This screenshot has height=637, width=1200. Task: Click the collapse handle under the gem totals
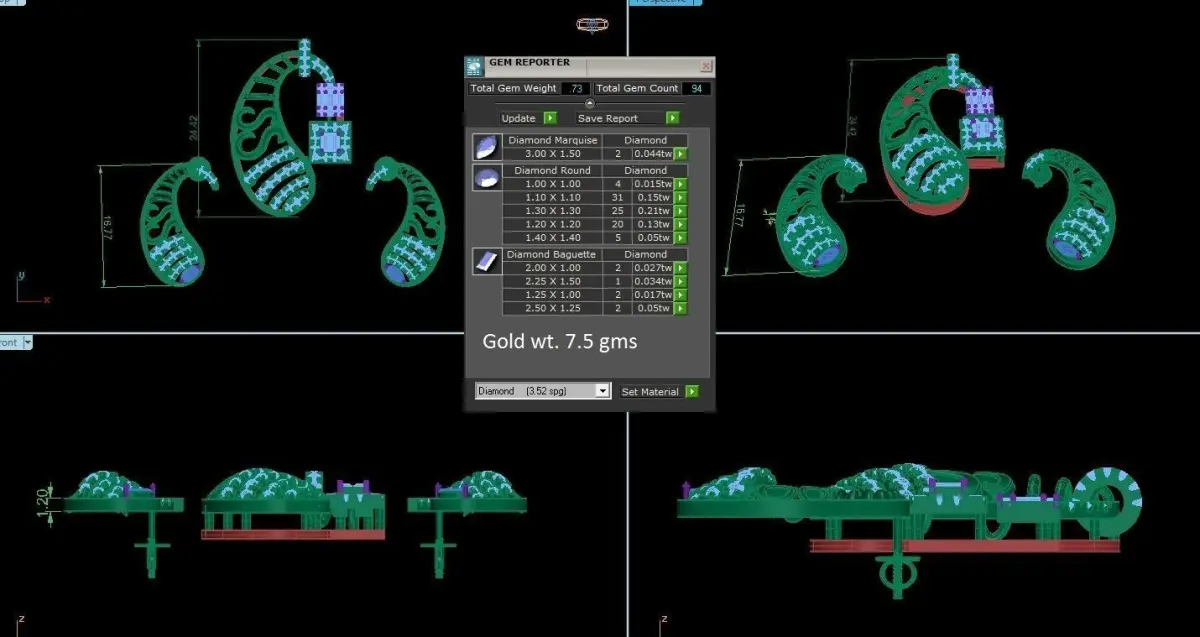click(x=589, y=103)
